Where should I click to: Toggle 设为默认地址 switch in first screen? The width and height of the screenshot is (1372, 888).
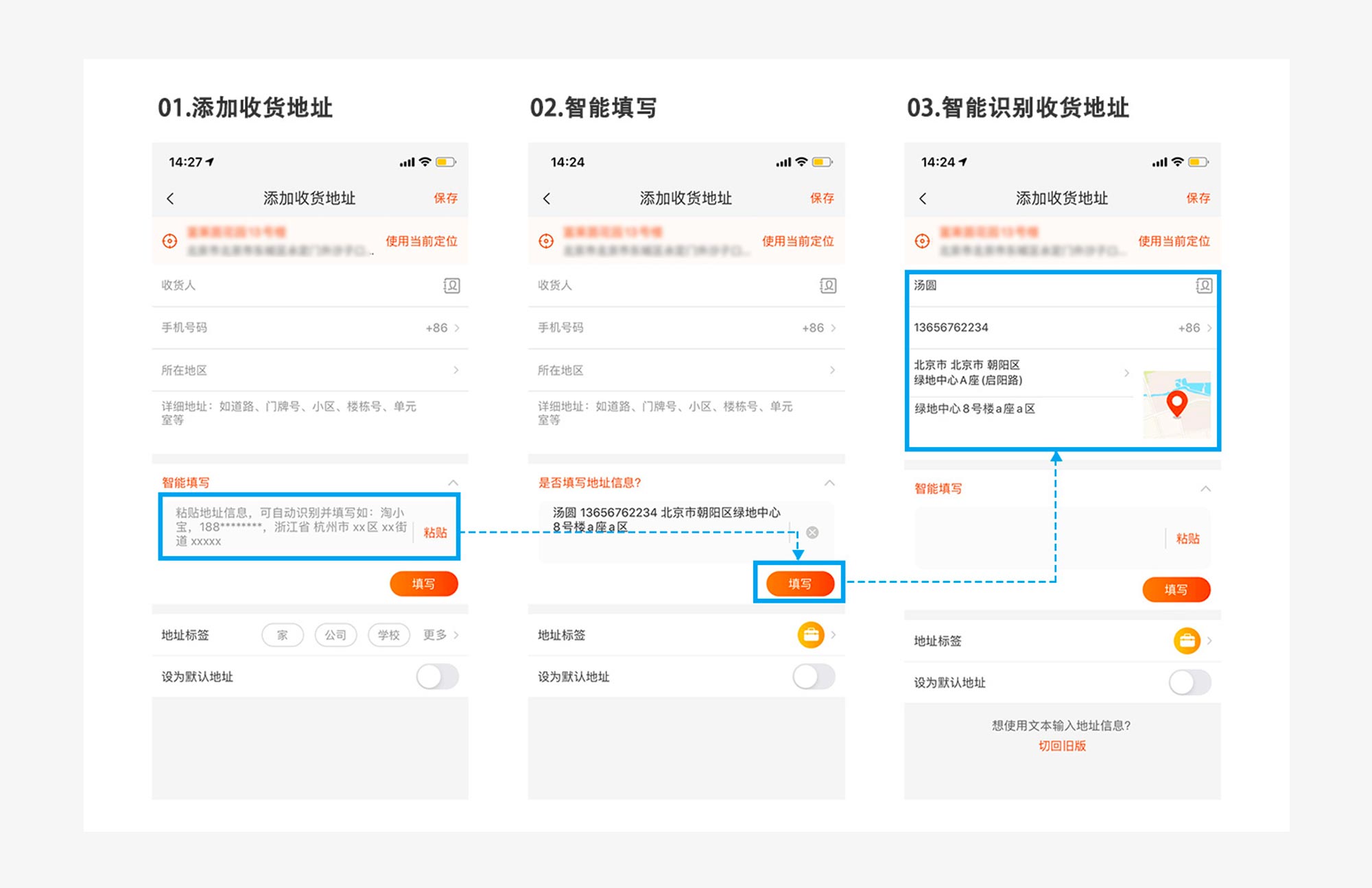tap(438, 677)
